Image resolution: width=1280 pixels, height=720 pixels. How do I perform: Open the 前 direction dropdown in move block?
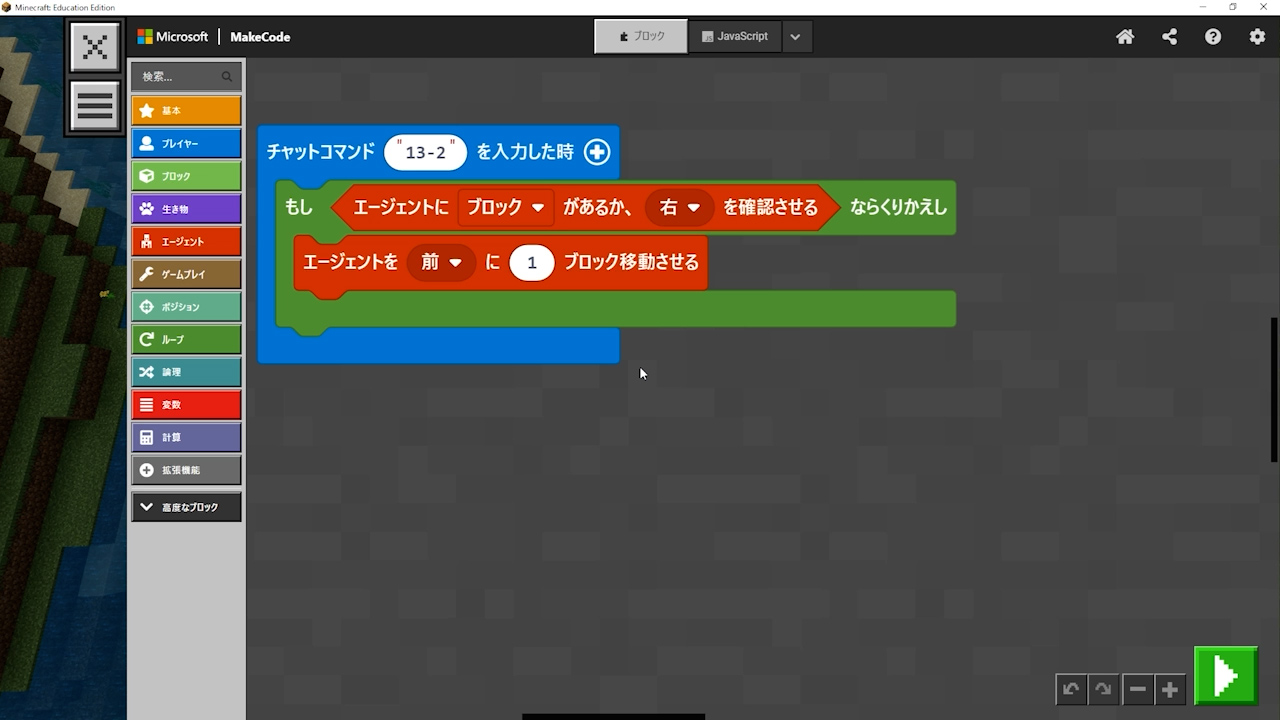[x=441, y=262]
